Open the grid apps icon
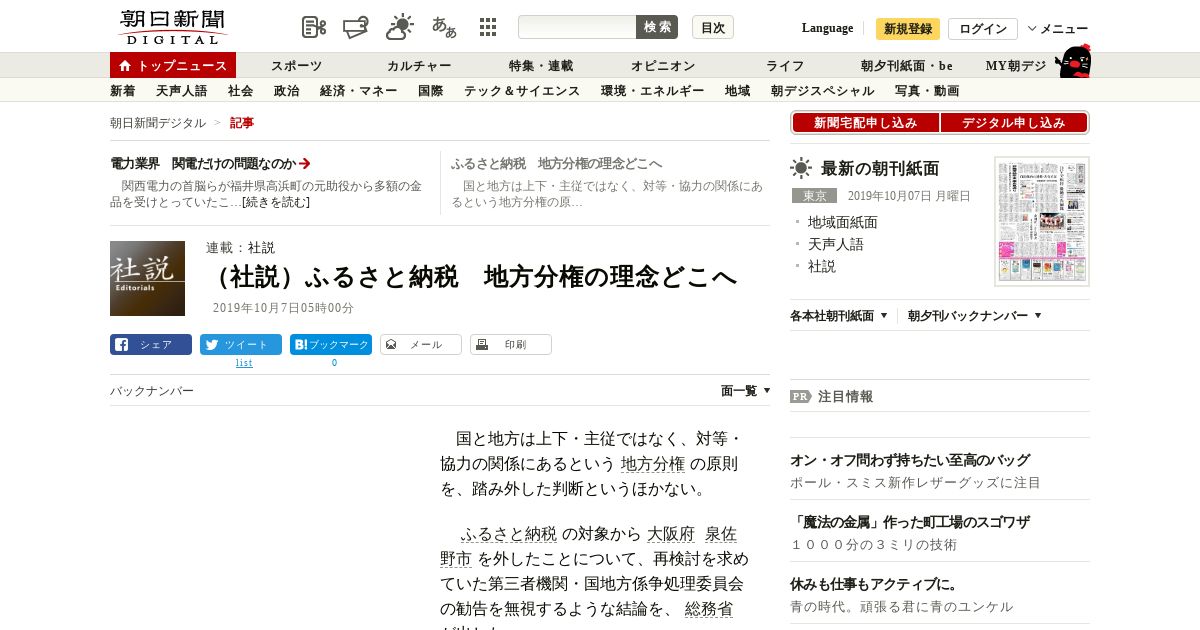This screenshot has height=630, width=1200. 488,27
